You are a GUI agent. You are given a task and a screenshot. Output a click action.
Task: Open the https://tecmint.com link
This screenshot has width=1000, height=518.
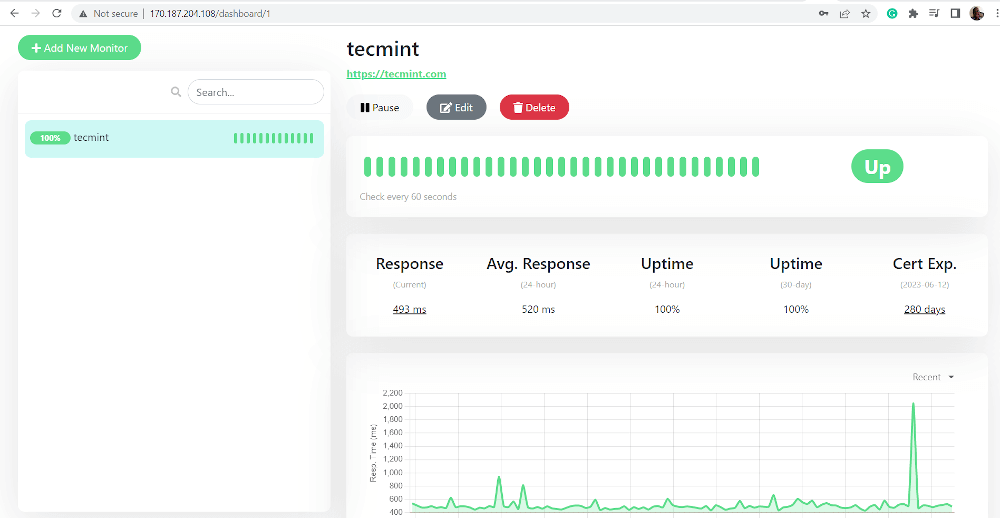coord(396,74)
